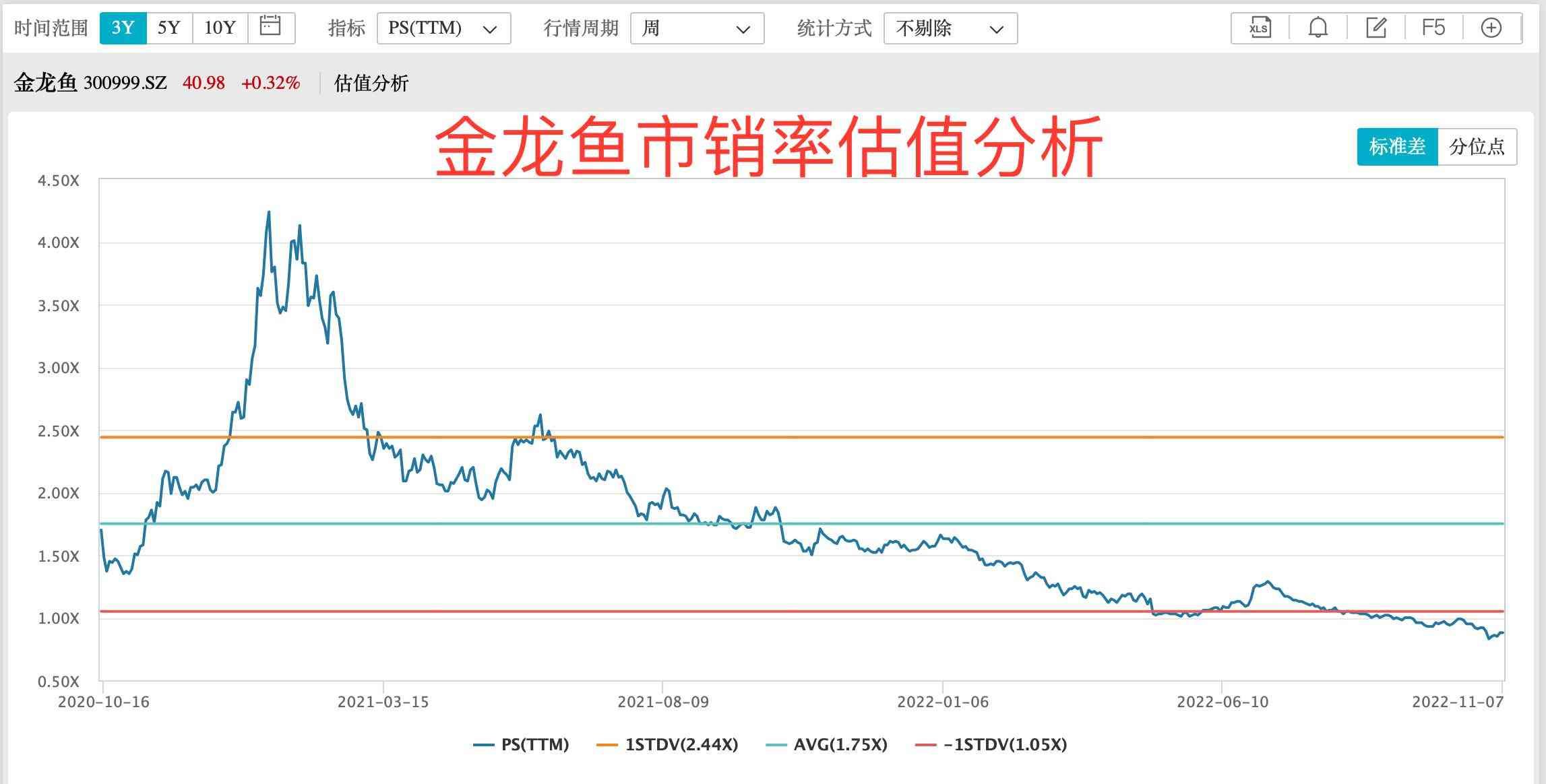
Task: Switch to the 10Y time range
Action: coord(220,28)
